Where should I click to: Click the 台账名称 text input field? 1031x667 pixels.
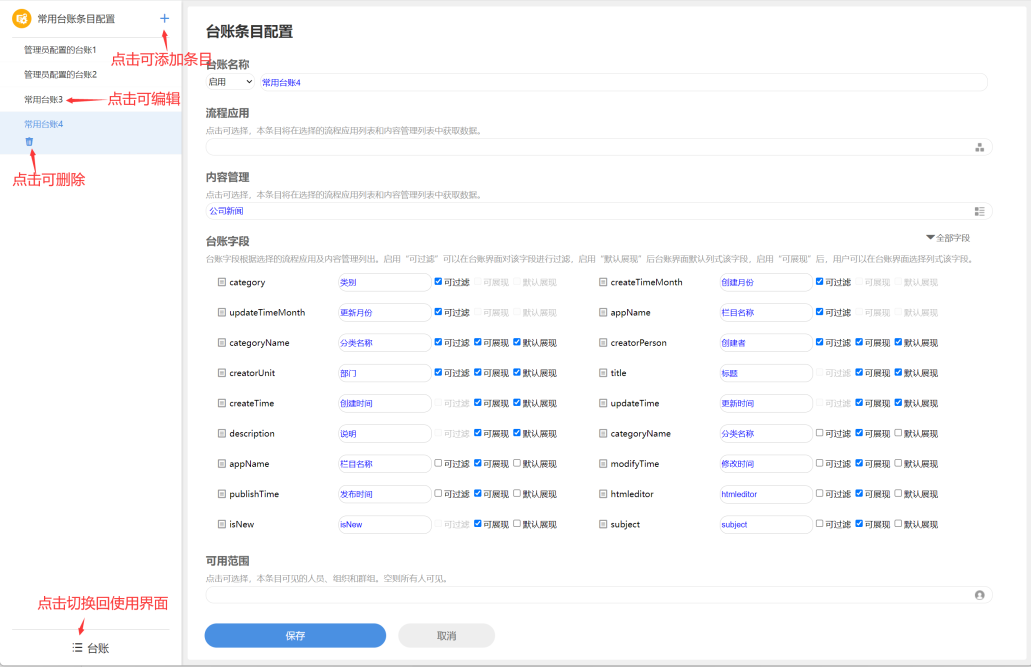click(620, 82)
